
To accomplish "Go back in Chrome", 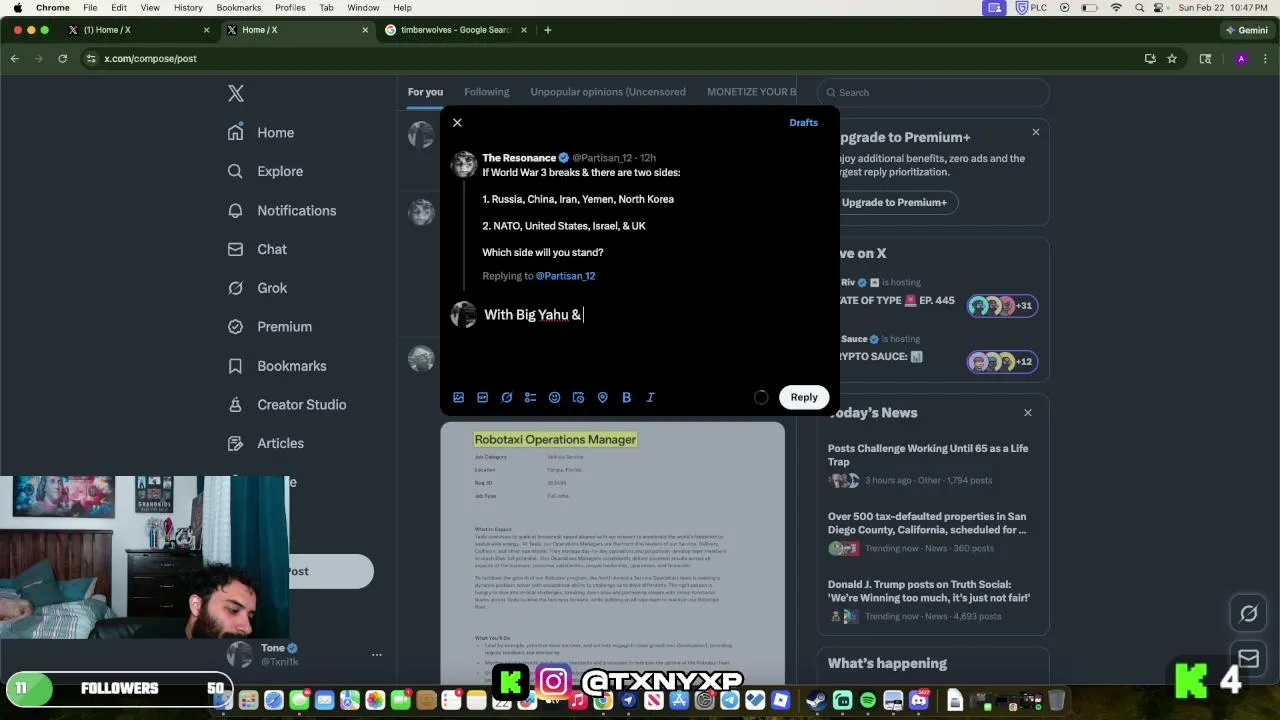I will click(x=15, y=59).
